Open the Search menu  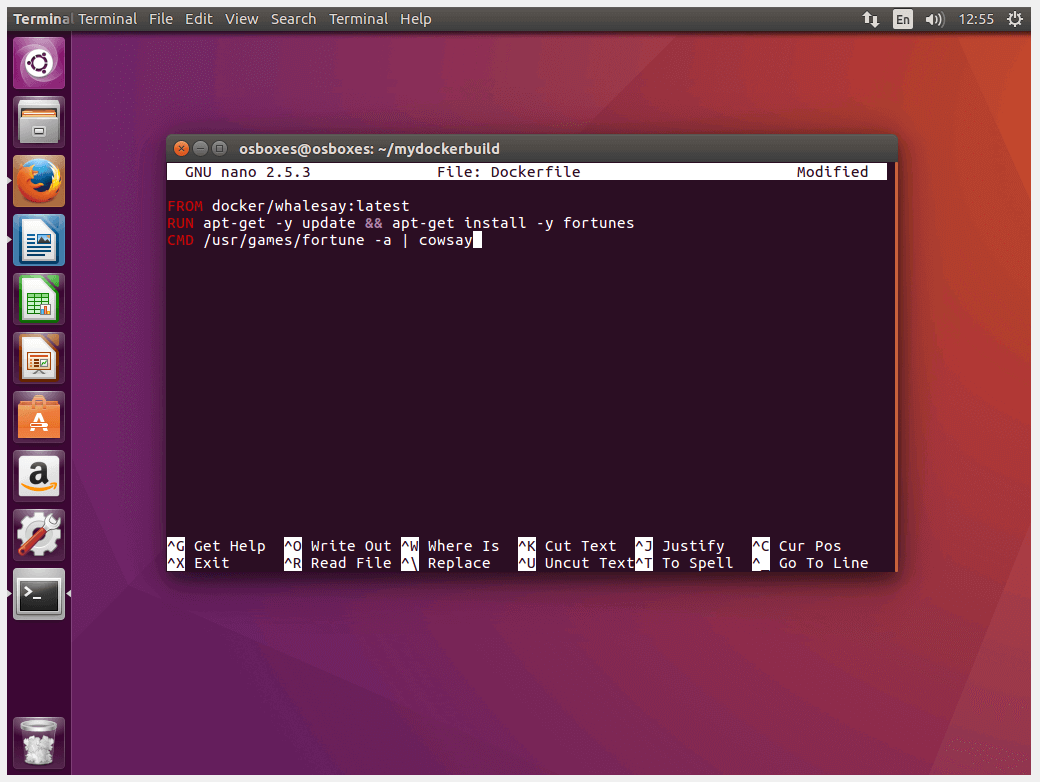pyautogui.click(x=293, y=18)
